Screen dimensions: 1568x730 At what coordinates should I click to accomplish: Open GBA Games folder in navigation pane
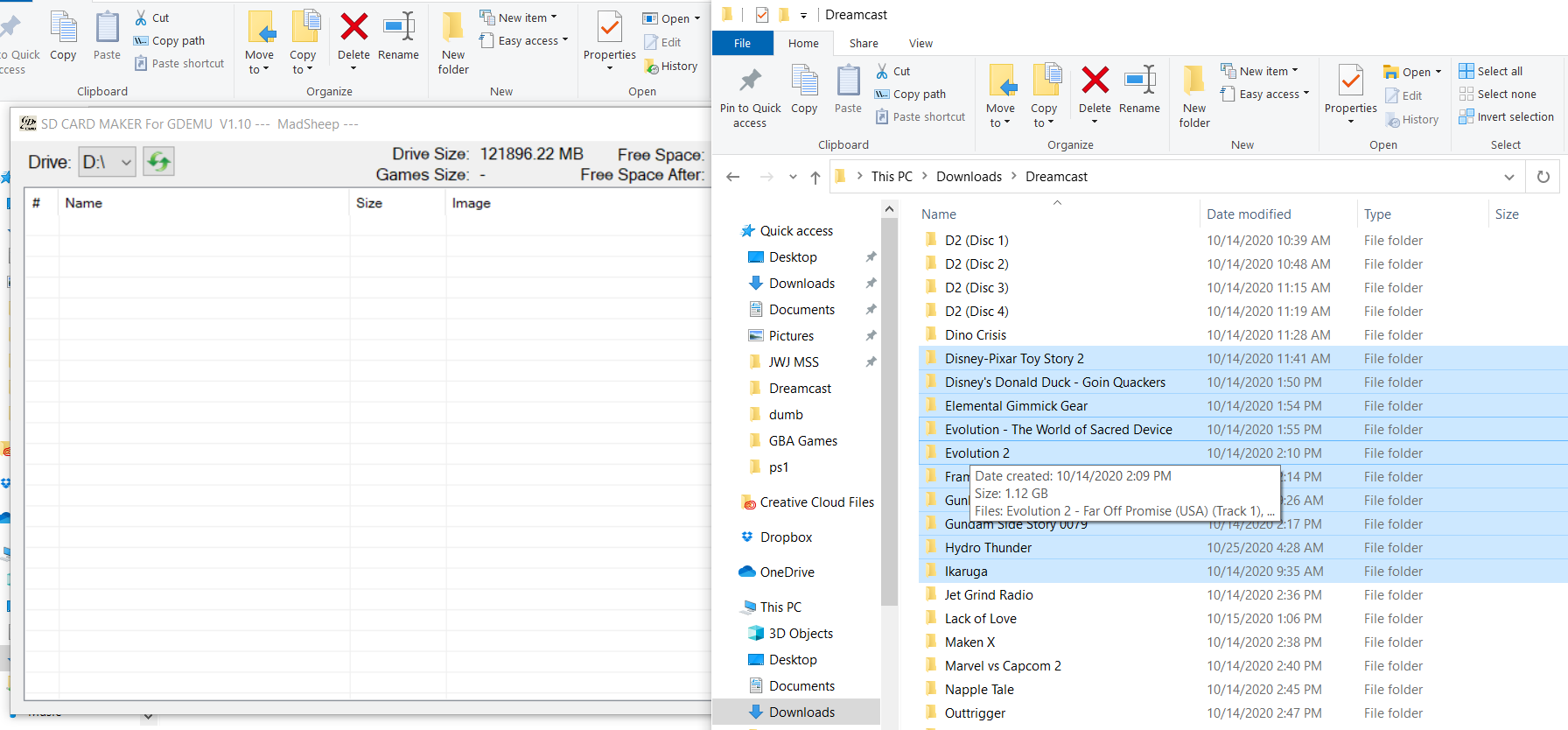point(802,440)
